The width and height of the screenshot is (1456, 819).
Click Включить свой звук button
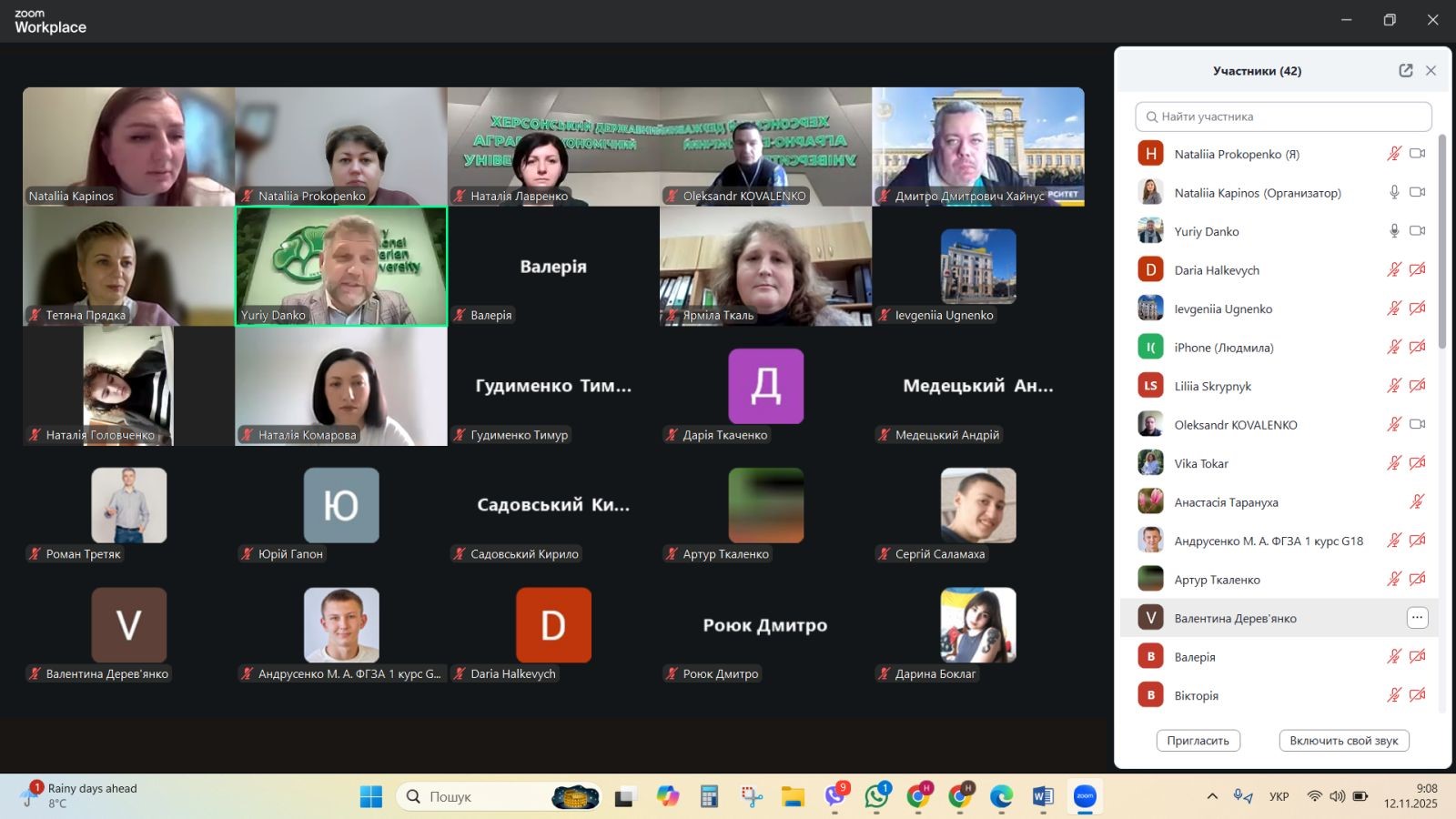pyautogui.click(x=1343, y=741)
